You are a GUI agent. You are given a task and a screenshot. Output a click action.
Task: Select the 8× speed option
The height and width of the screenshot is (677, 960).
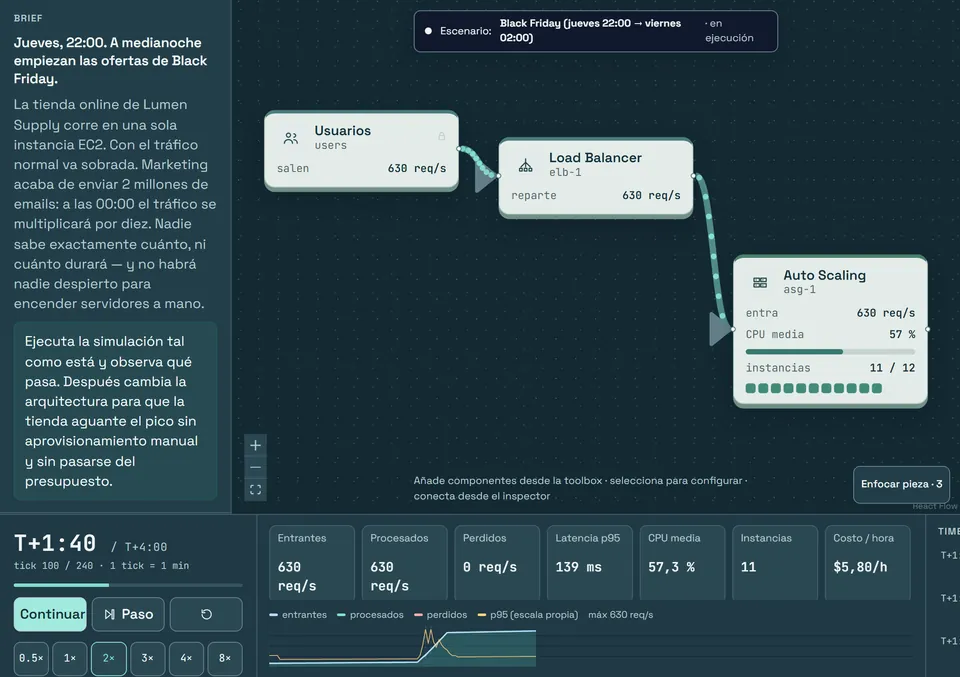[225, 658]
